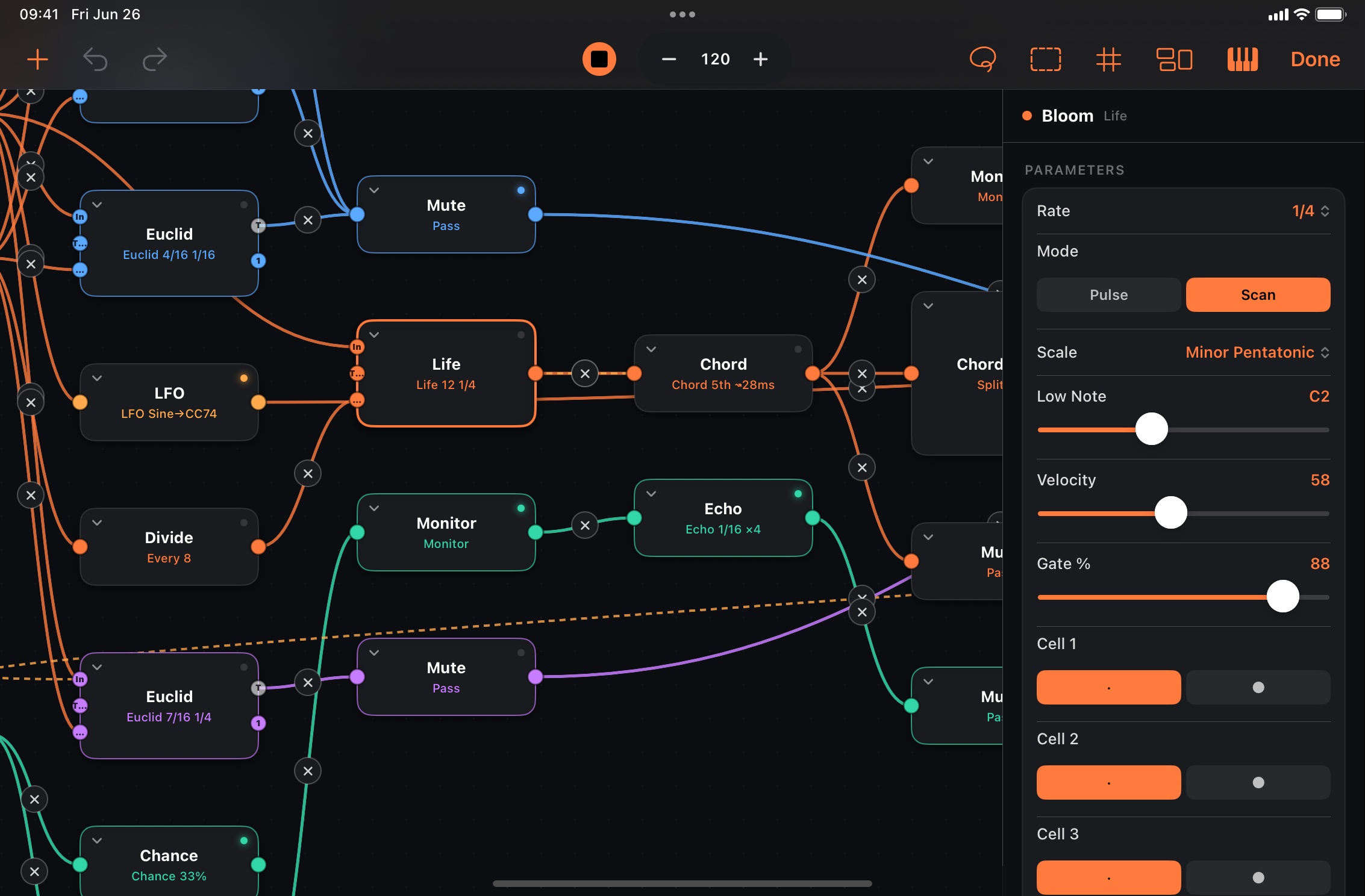Screen dimensions: 1365x896
Task: Adjust the Gate % slider
Action: pos(1282,596)
